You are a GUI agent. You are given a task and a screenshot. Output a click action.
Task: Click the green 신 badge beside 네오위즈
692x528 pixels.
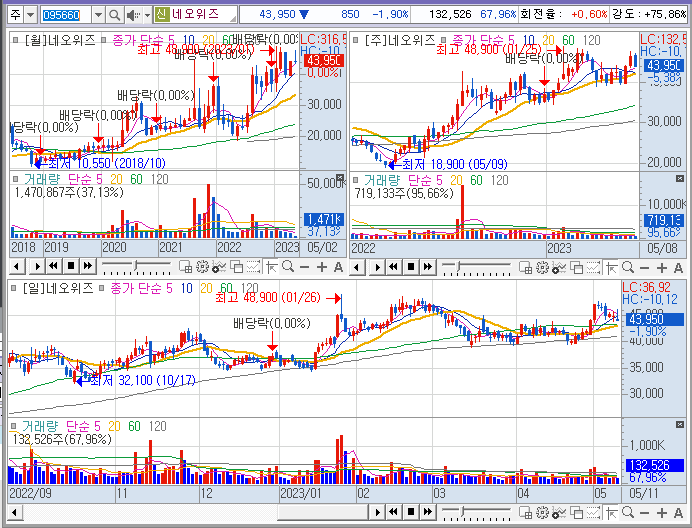pyautogui.click(x=162, y=15)
